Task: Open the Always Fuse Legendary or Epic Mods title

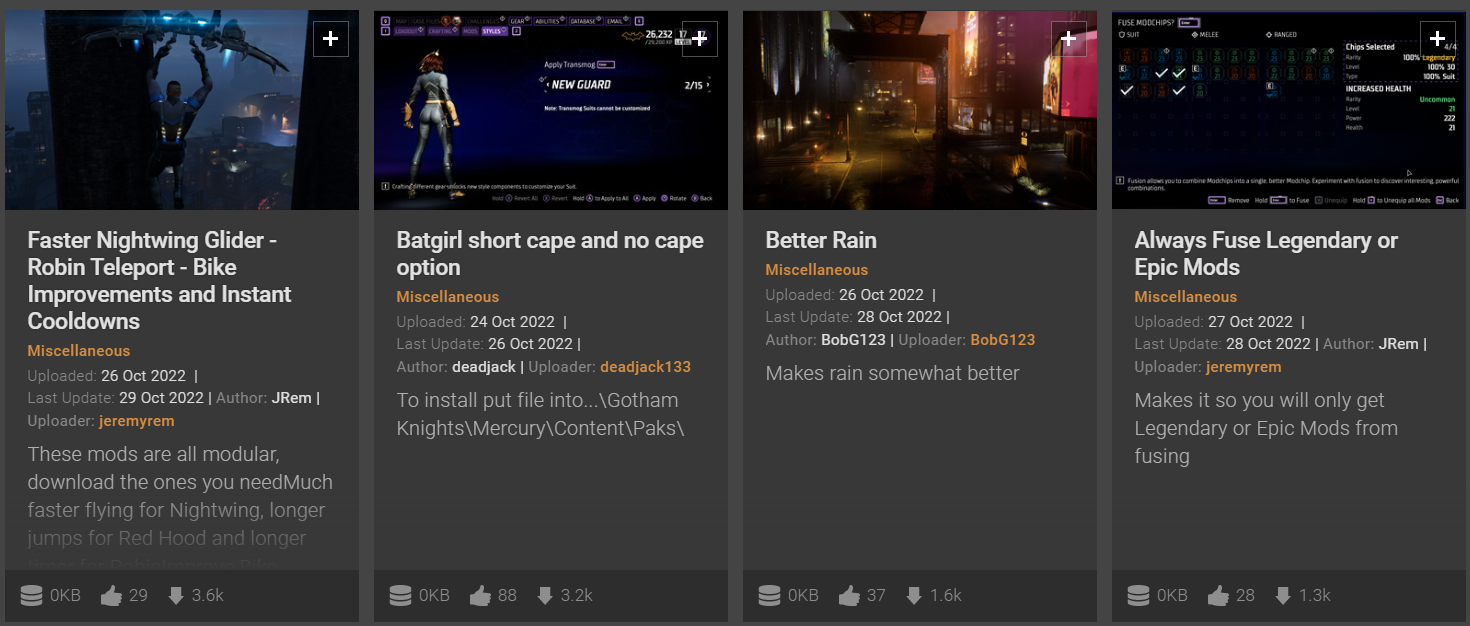Action: [x=1266, y=254]
